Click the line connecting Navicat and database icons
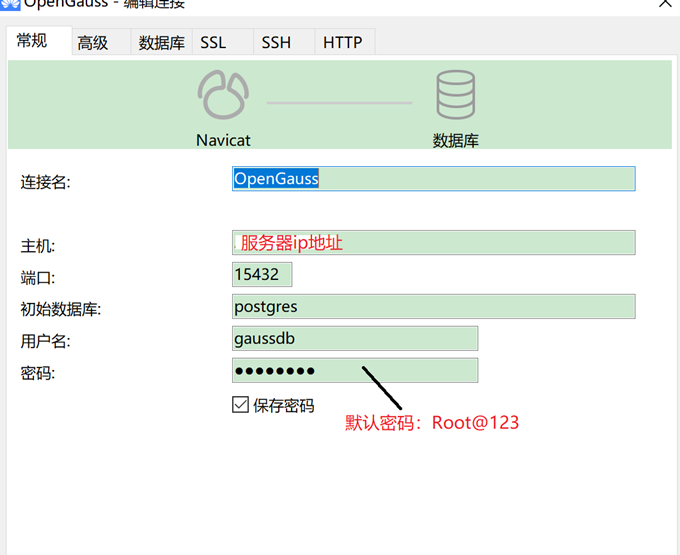 coord(339,102)
